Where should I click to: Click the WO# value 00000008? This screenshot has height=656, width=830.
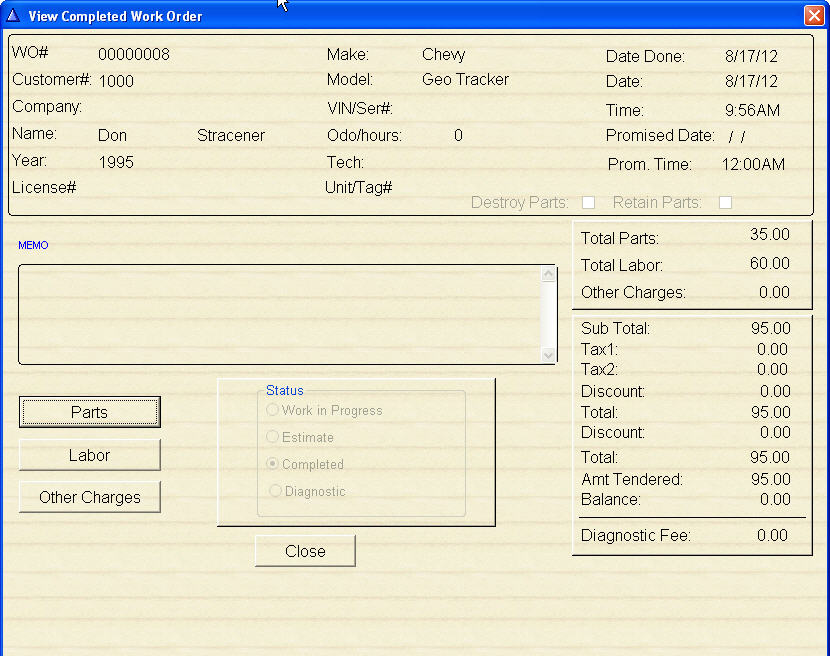134,55
